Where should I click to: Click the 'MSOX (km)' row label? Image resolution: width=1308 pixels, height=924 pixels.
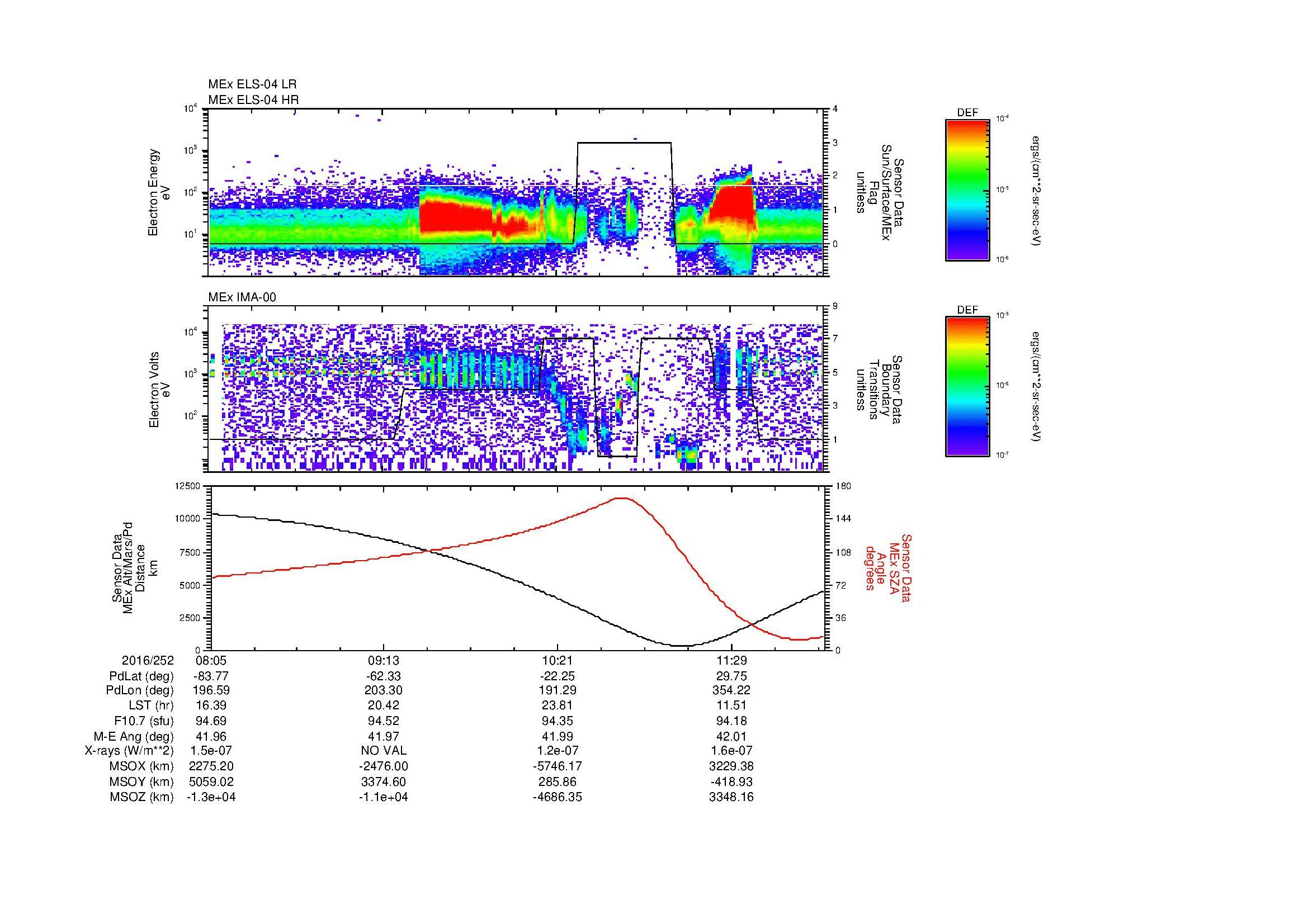142,766
